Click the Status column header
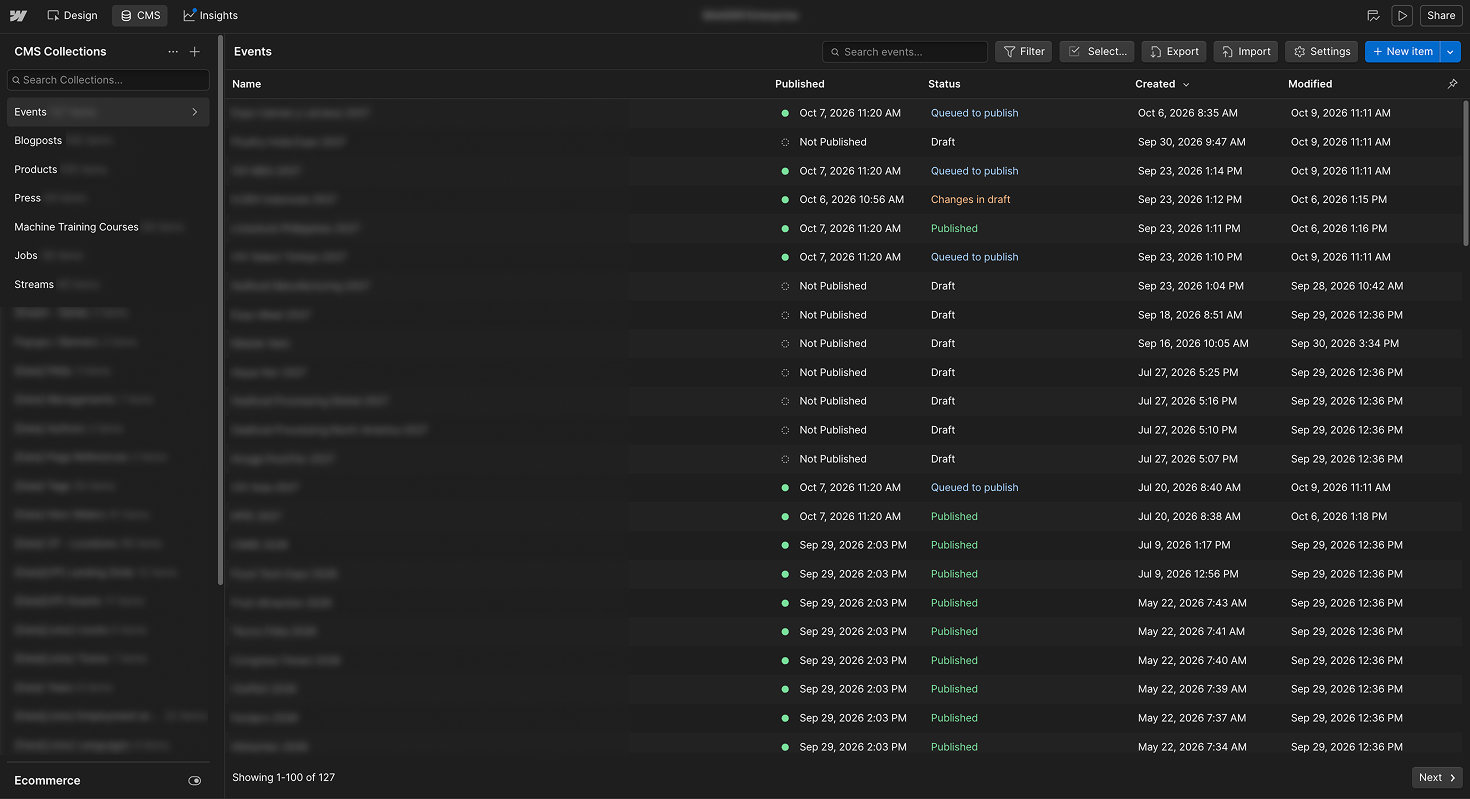Screen dimensions: 1470x799 coord(944,84)
